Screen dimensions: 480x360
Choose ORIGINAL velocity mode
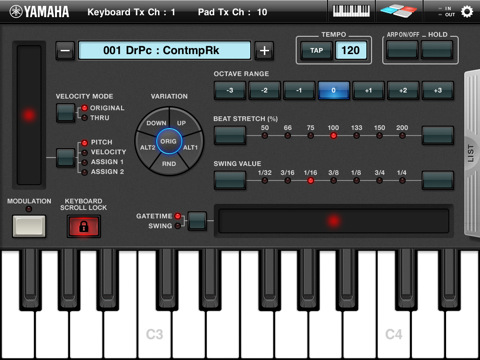tap(103, 108)
